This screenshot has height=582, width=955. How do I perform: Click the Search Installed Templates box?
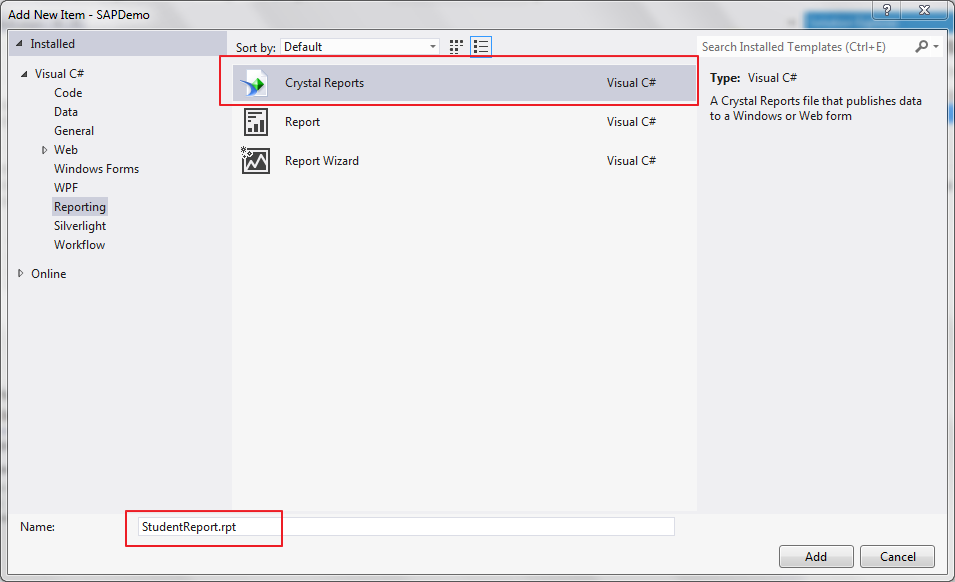click(805, 47)
